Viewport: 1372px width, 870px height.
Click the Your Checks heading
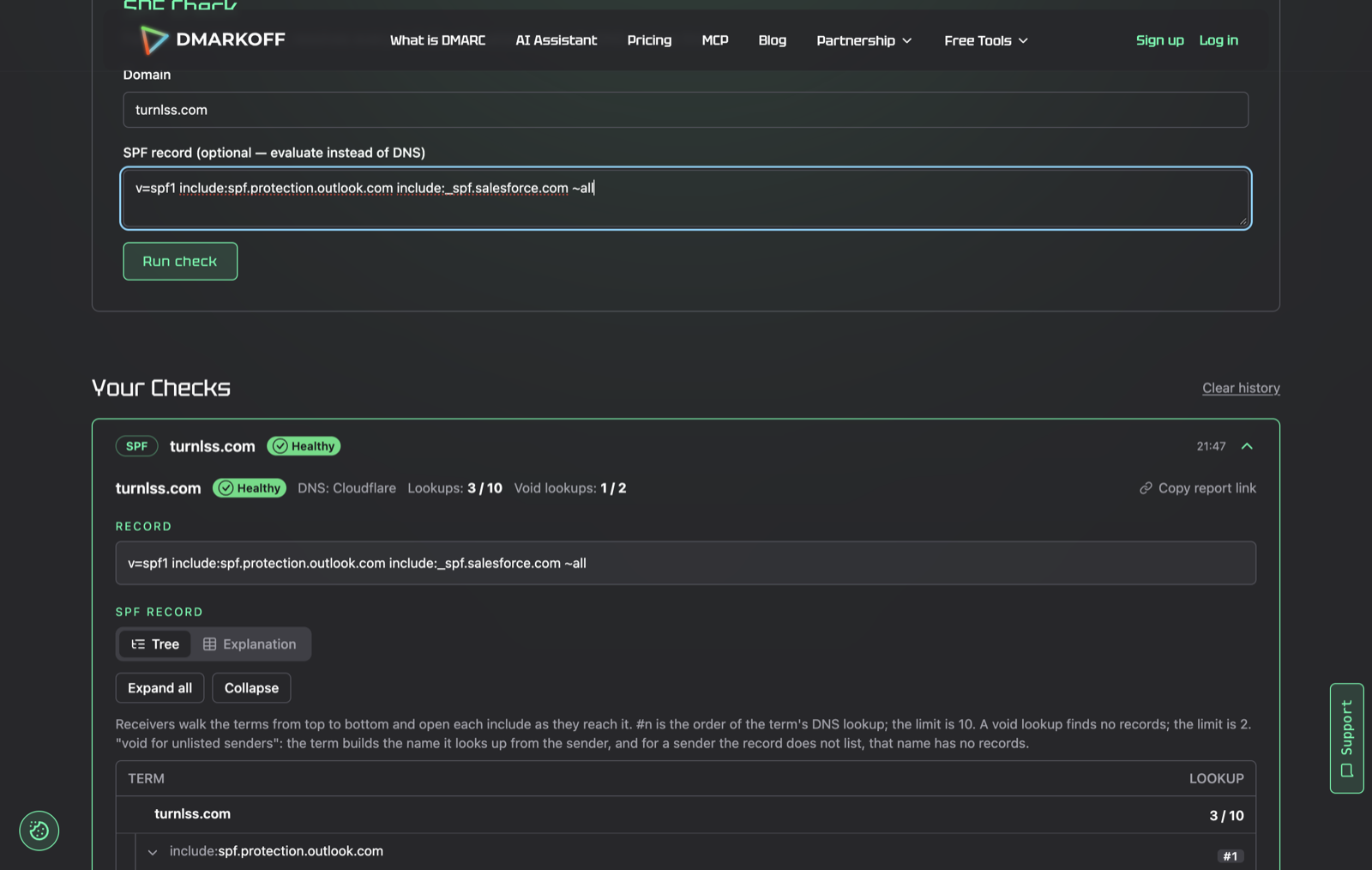161,388
